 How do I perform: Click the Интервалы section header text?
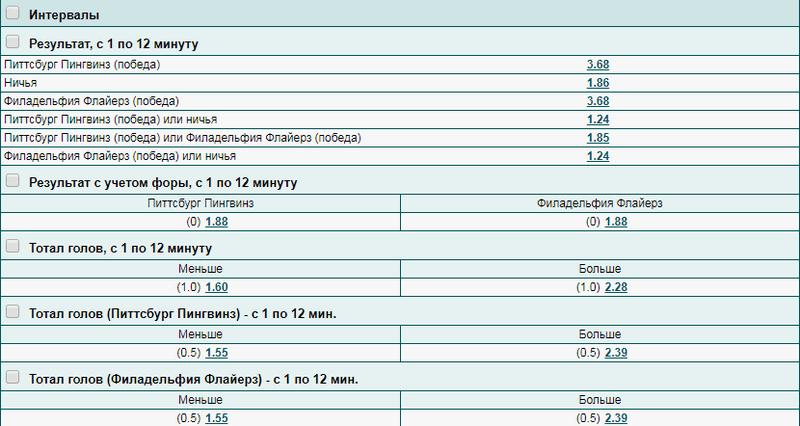pyautogui.click(x=64, y=15)
